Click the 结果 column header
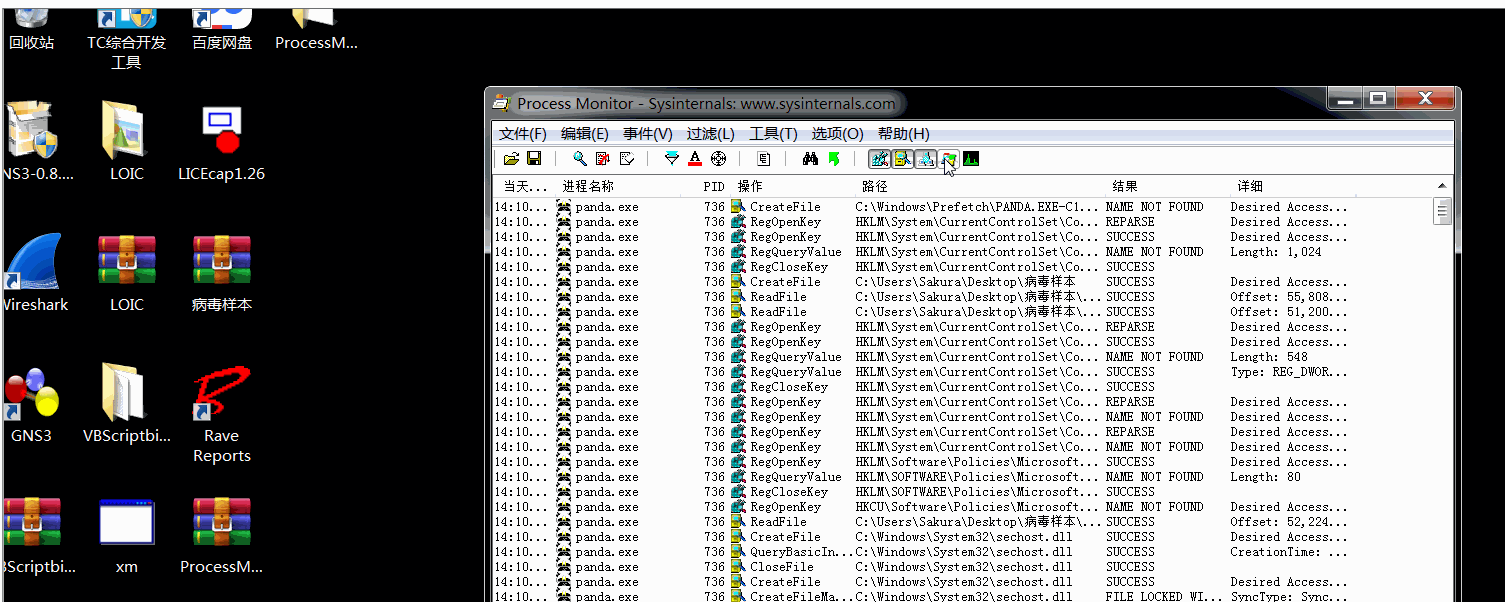Screen dimensions: 1505x602 click(1169, 186)
